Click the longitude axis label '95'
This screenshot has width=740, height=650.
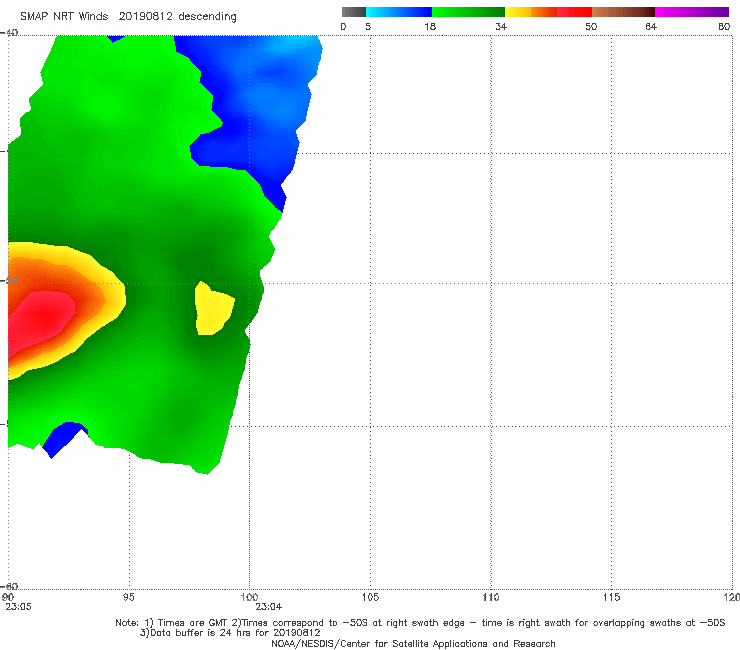128,597
